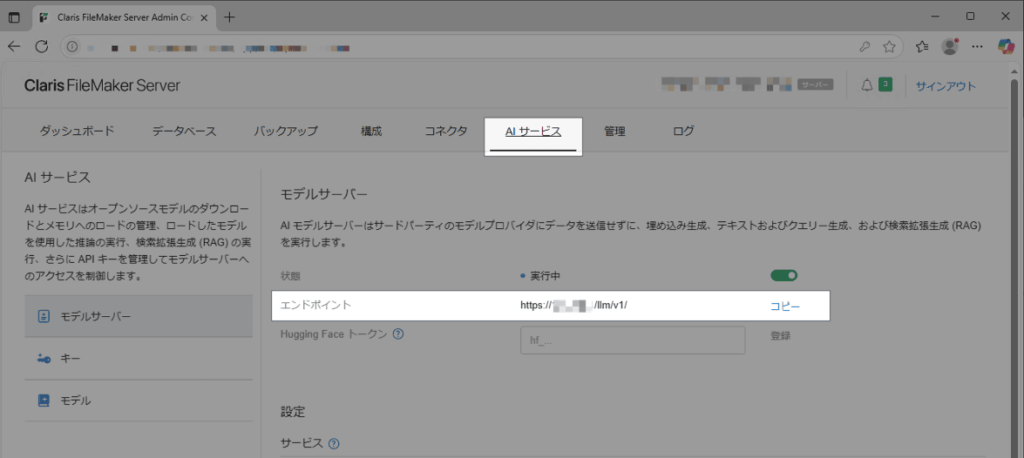
Task: Open the favorites list icon
Action: 922,47
